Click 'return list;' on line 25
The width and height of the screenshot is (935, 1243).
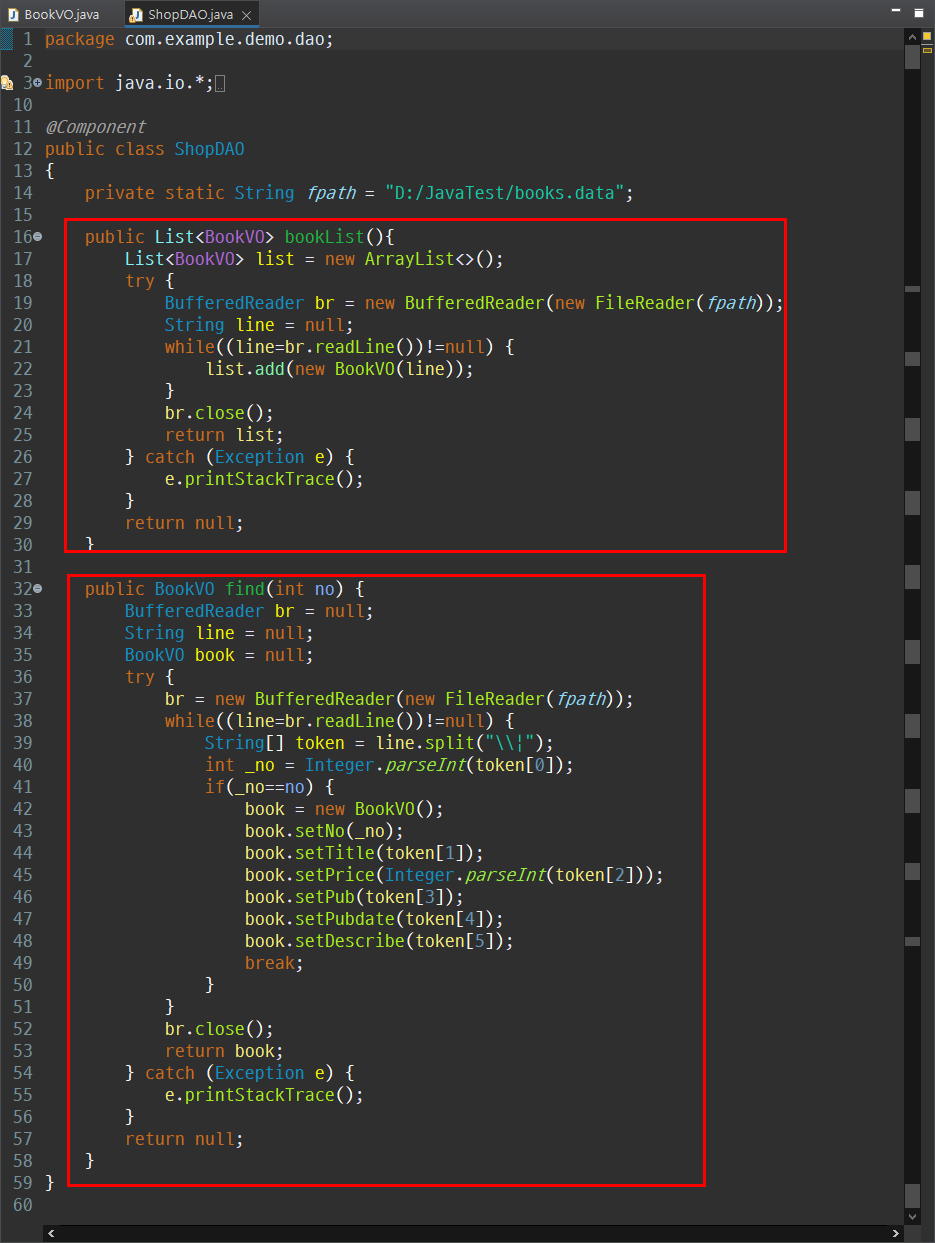(224, 435)
